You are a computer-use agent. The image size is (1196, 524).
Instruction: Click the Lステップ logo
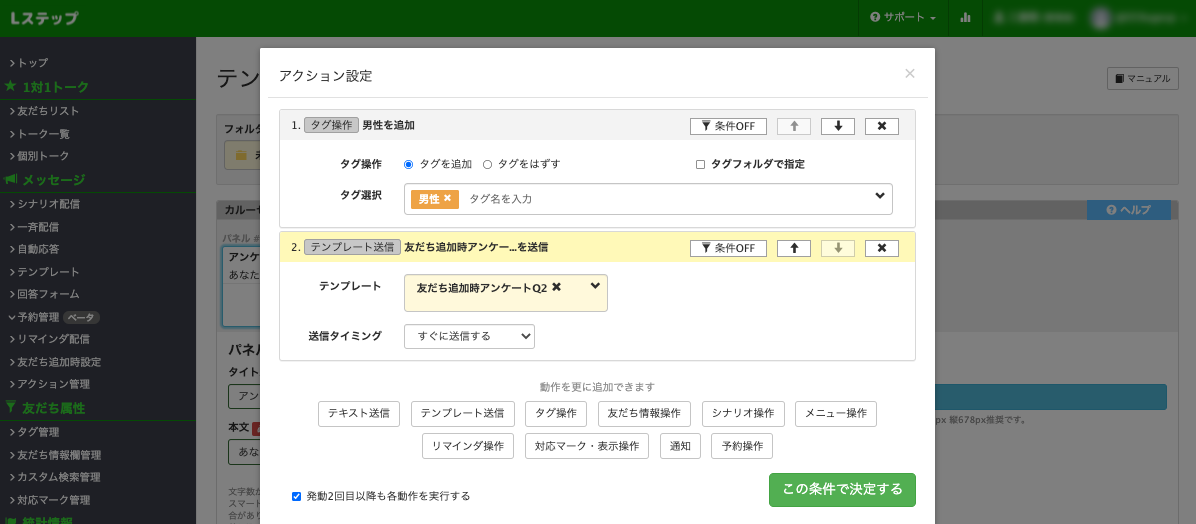pos(44,18)
